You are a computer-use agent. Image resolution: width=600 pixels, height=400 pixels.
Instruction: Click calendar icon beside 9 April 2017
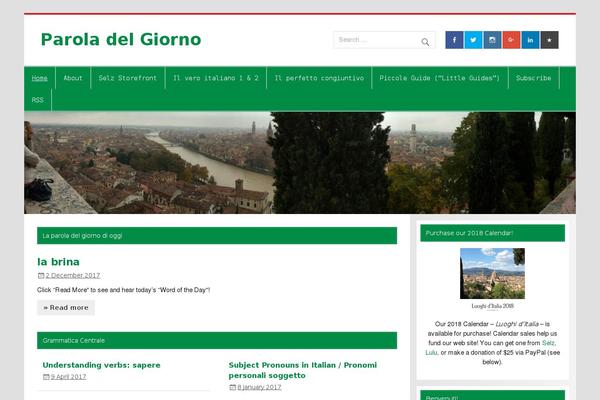tap(46, 377)
